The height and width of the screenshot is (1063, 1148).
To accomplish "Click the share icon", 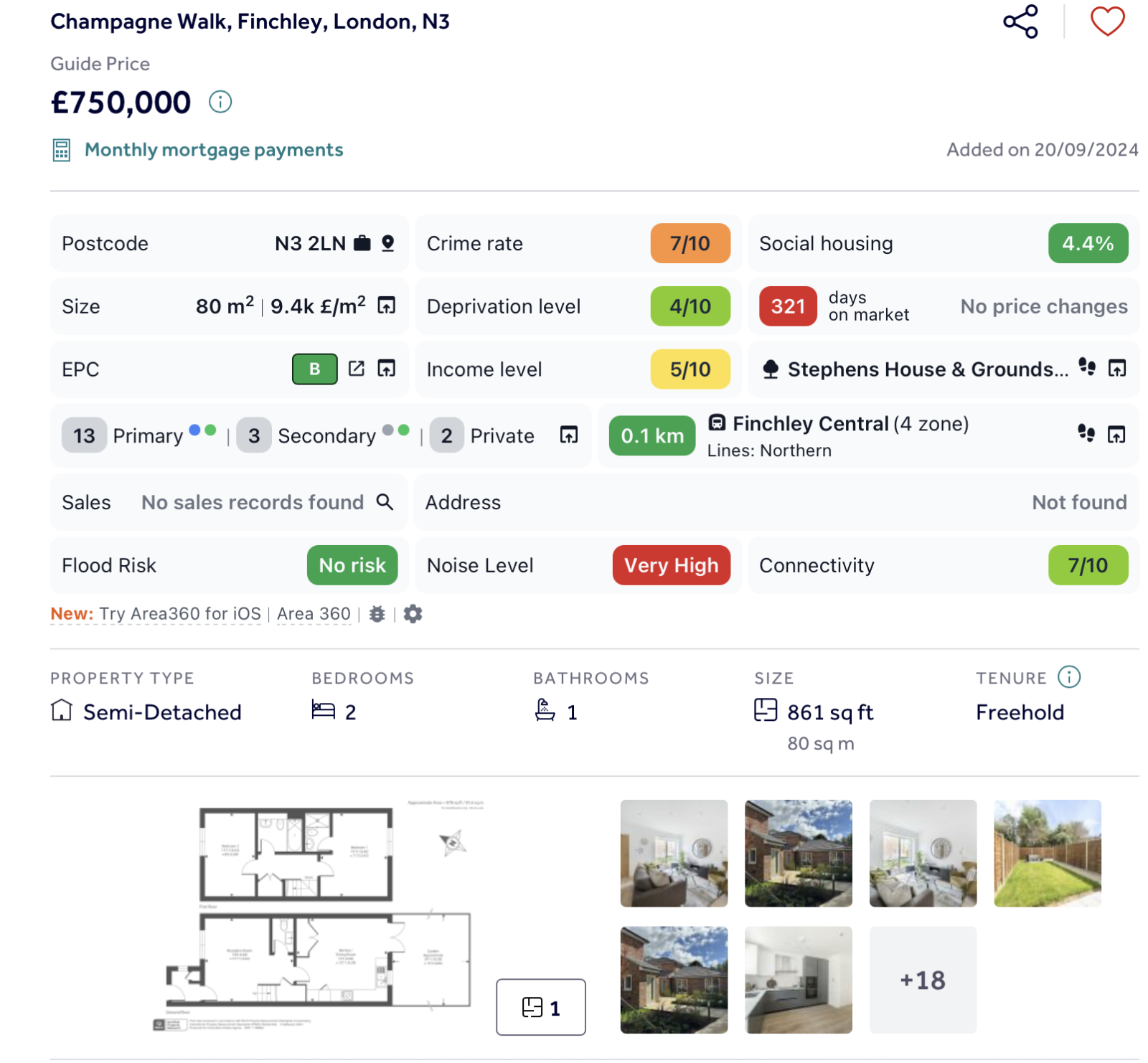I will (x=1020, y=22).
